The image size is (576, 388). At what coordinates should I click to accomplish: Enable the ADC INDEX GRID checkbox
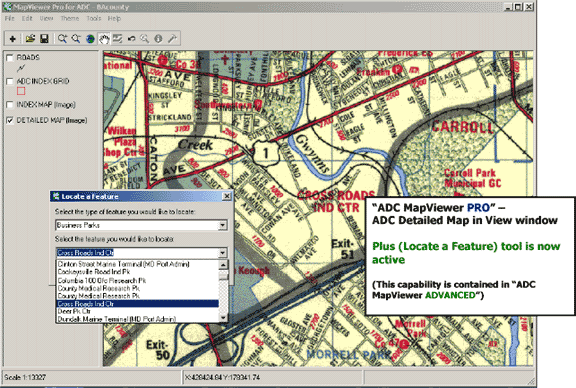coord(10,81)
